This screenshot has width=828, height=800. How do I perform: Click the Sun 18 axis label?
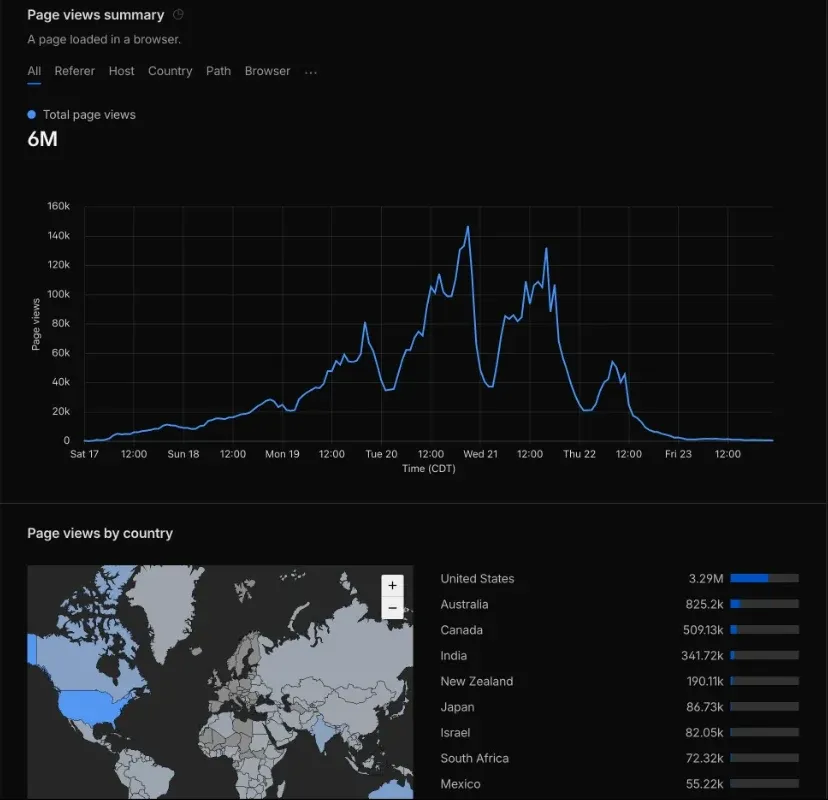tap(183, 454)
